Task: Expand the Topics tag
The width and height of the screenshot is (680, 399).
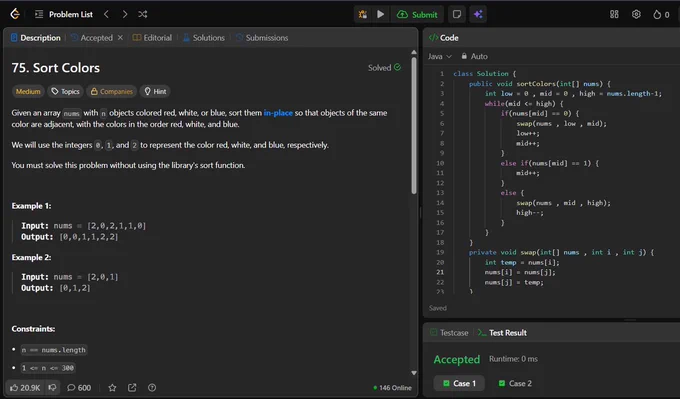Action: (x=65, y=92)
